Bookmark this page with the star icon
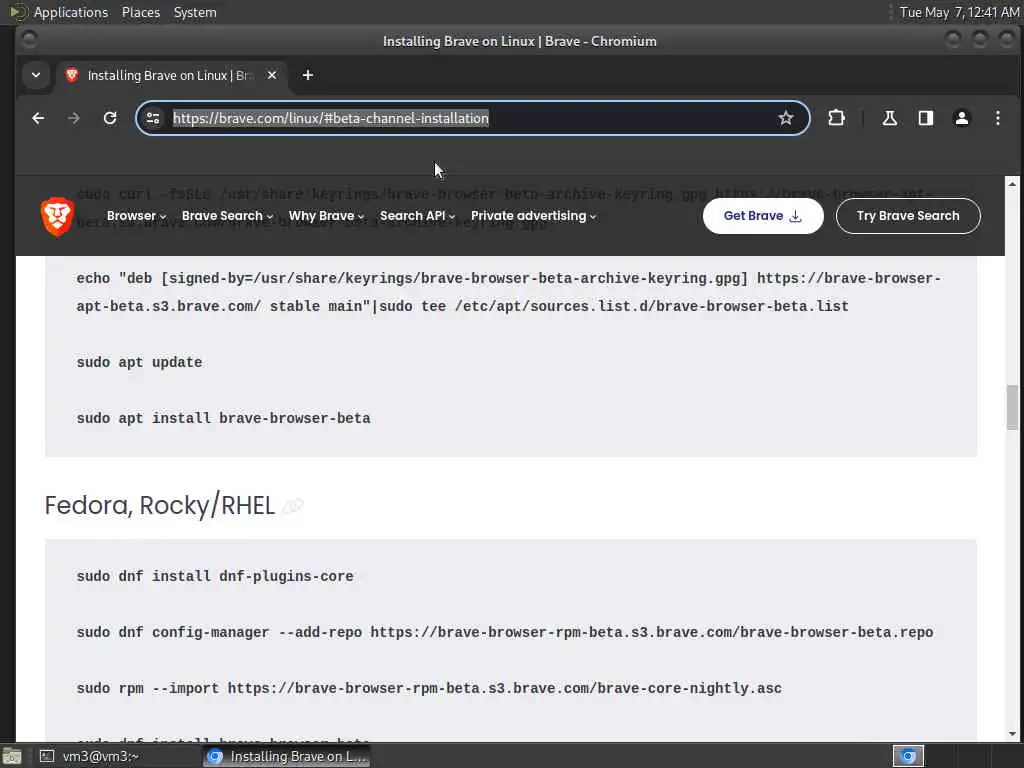 pyautogui.click(x=786, y=118)
